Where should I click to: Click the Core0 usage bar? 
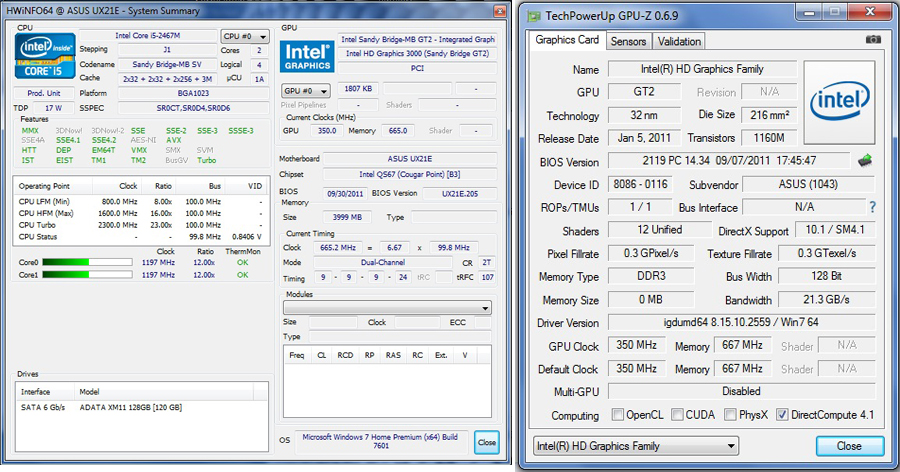(x=87, y=262)
